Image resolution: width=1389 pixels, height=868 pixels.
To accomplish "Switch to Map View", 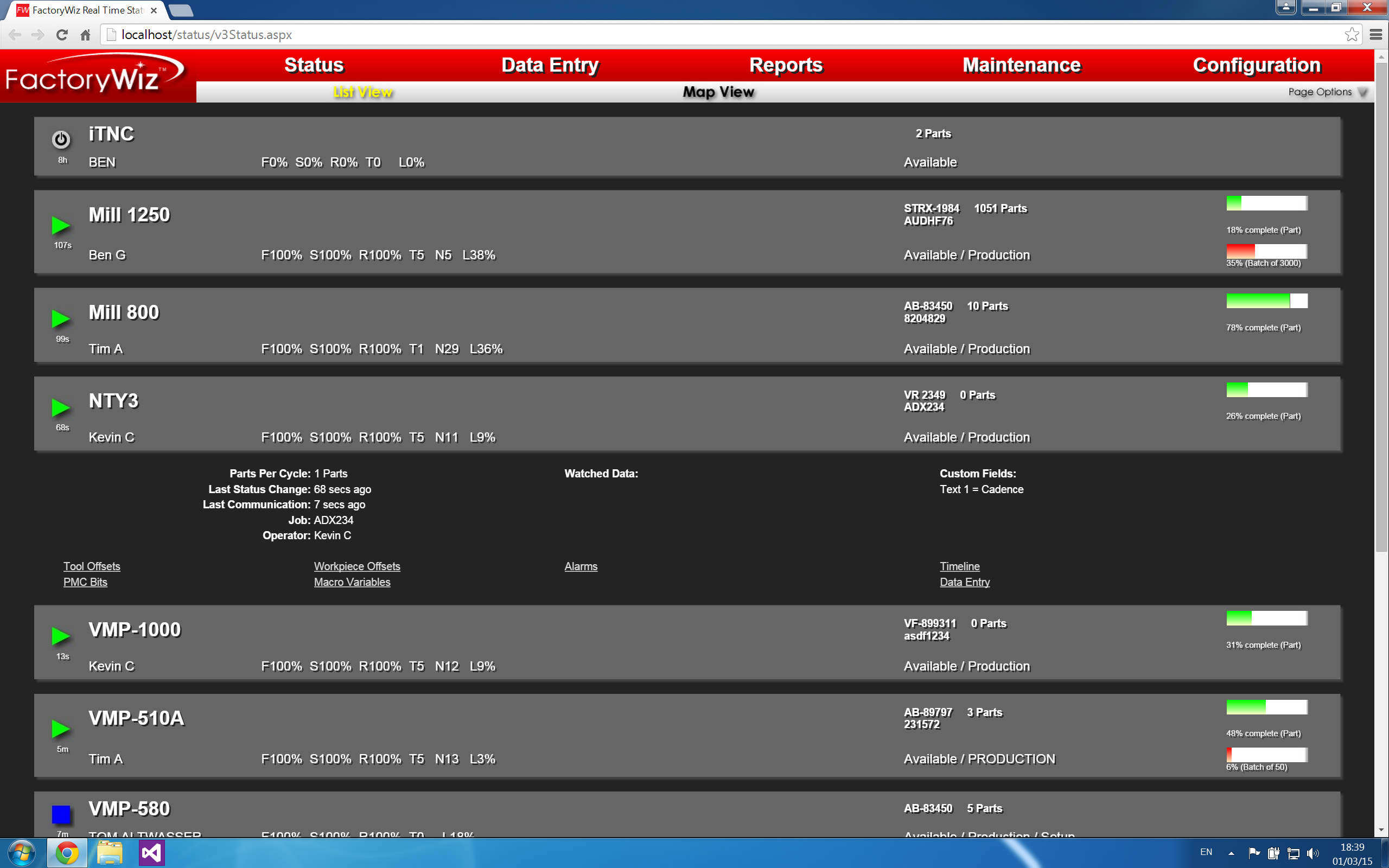I will point(718,92).
